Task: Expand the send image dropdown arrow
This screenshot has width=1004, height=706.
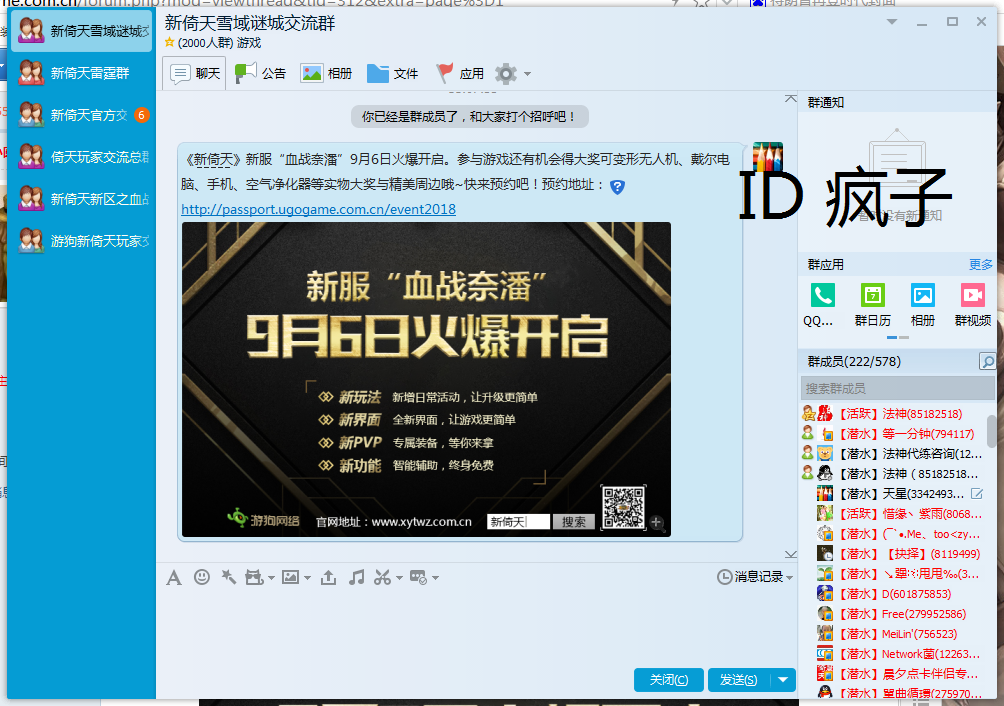Action: [306, 578]
